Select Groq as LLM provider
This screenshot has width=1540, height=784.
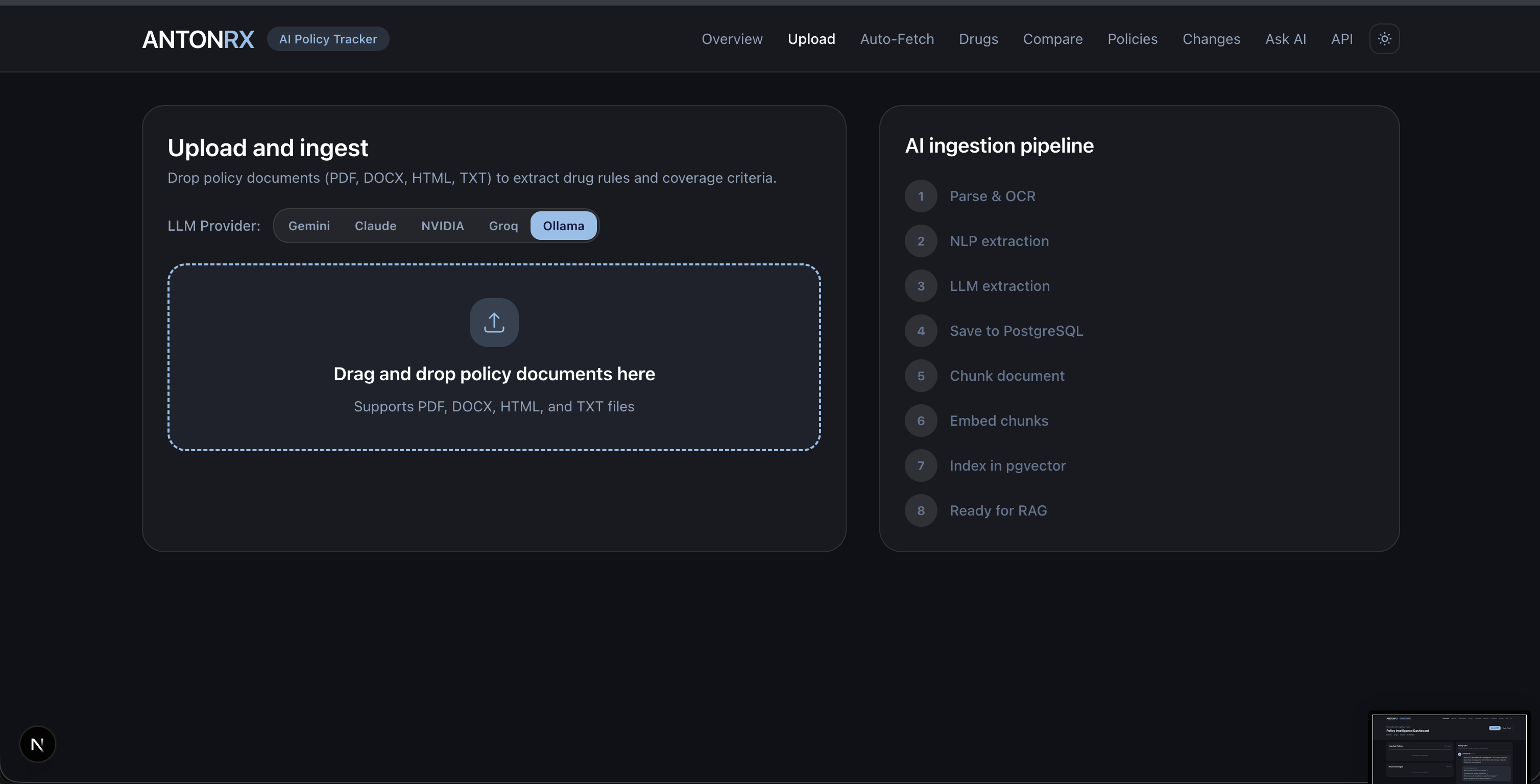[503, 226]
